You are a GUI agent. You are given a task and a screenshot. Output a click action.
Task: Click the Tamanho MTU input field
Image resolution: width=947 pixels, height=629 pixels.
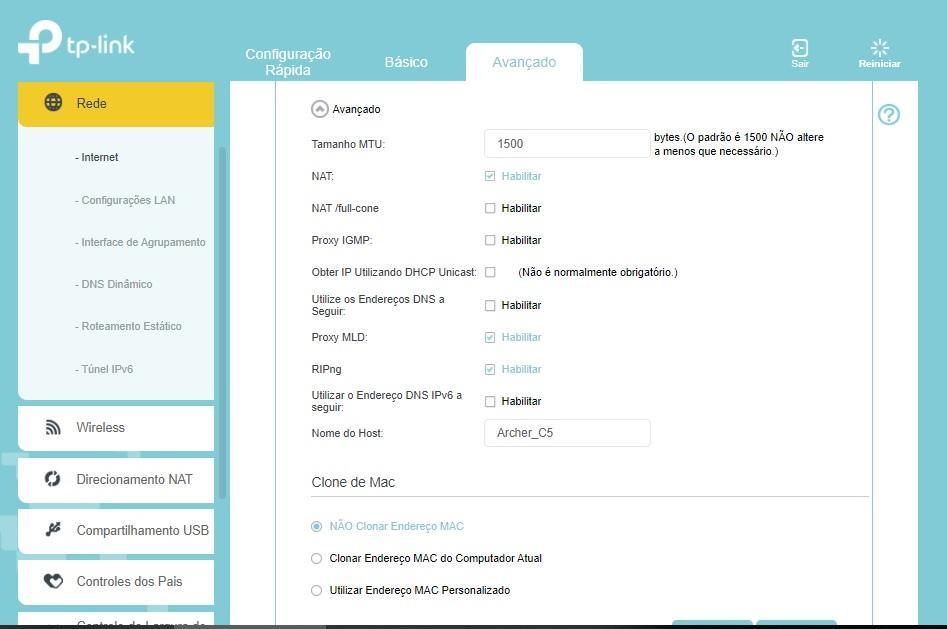click(567, 144)
